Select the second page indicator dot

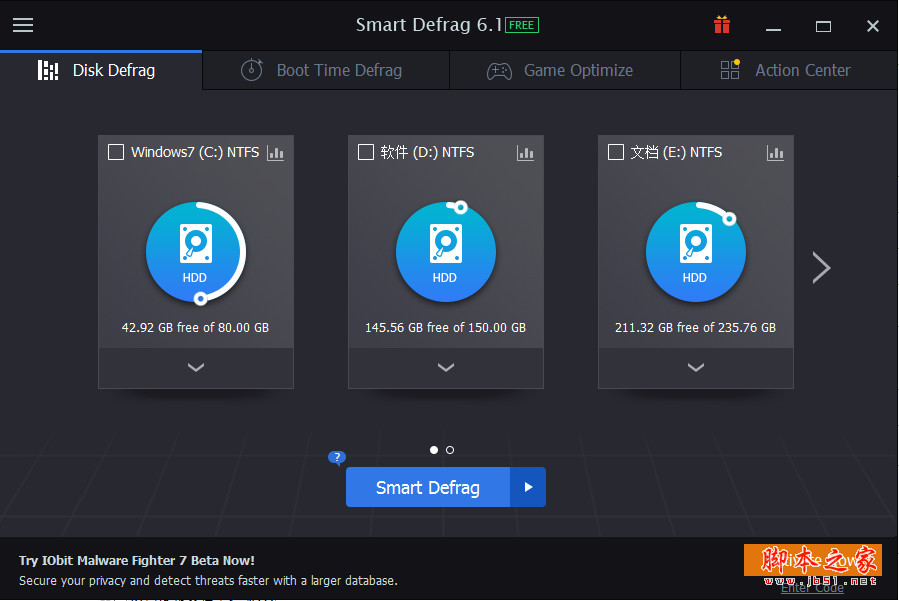click(450, 450)
